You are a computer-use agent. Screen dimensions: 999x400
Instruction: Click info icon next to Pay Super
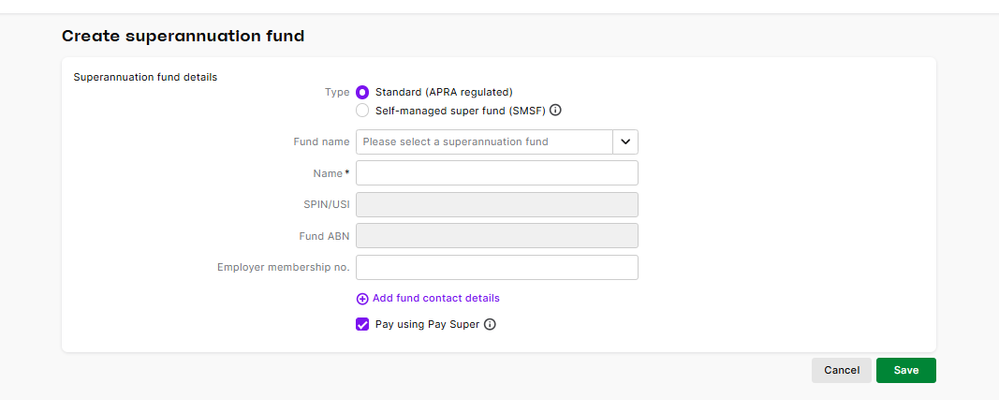click(490, 324)
